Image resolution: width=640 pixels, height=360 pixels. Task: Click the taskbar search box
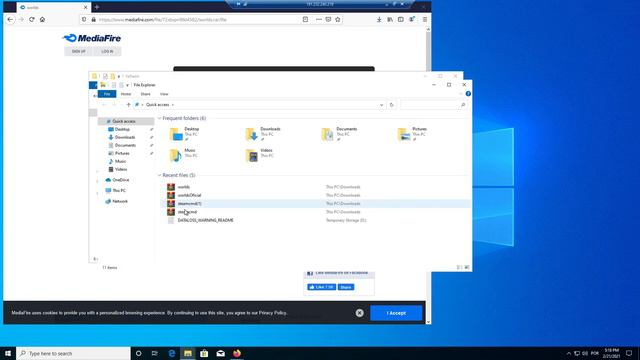[73, 353]
